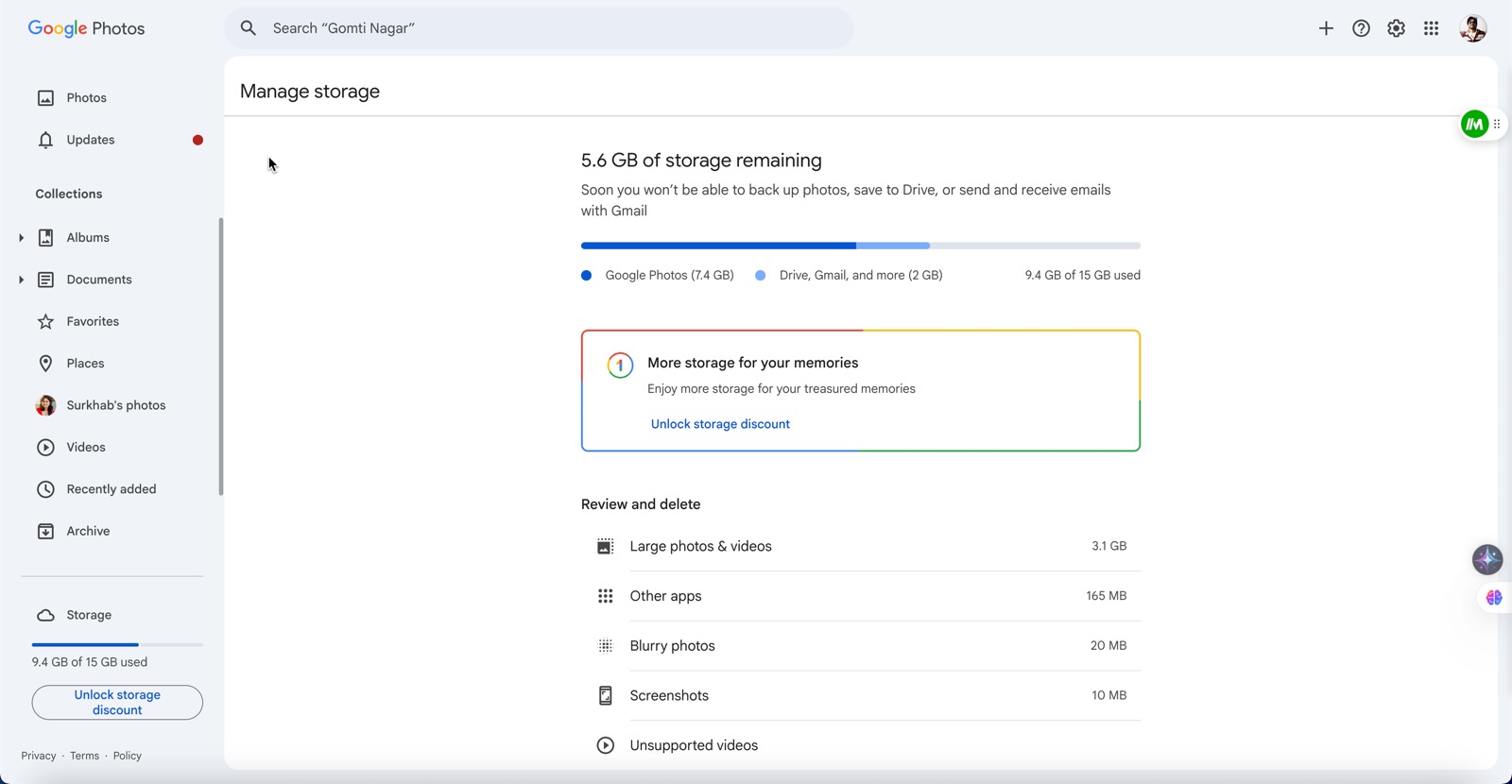1512x784 pixels.
Task: Open the Privacy footer link
Action: click(x=39, y=756)
